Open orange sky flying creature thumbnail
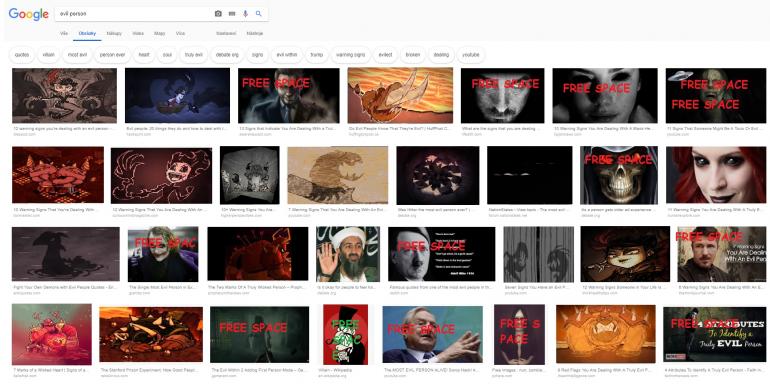 [400, 95]
